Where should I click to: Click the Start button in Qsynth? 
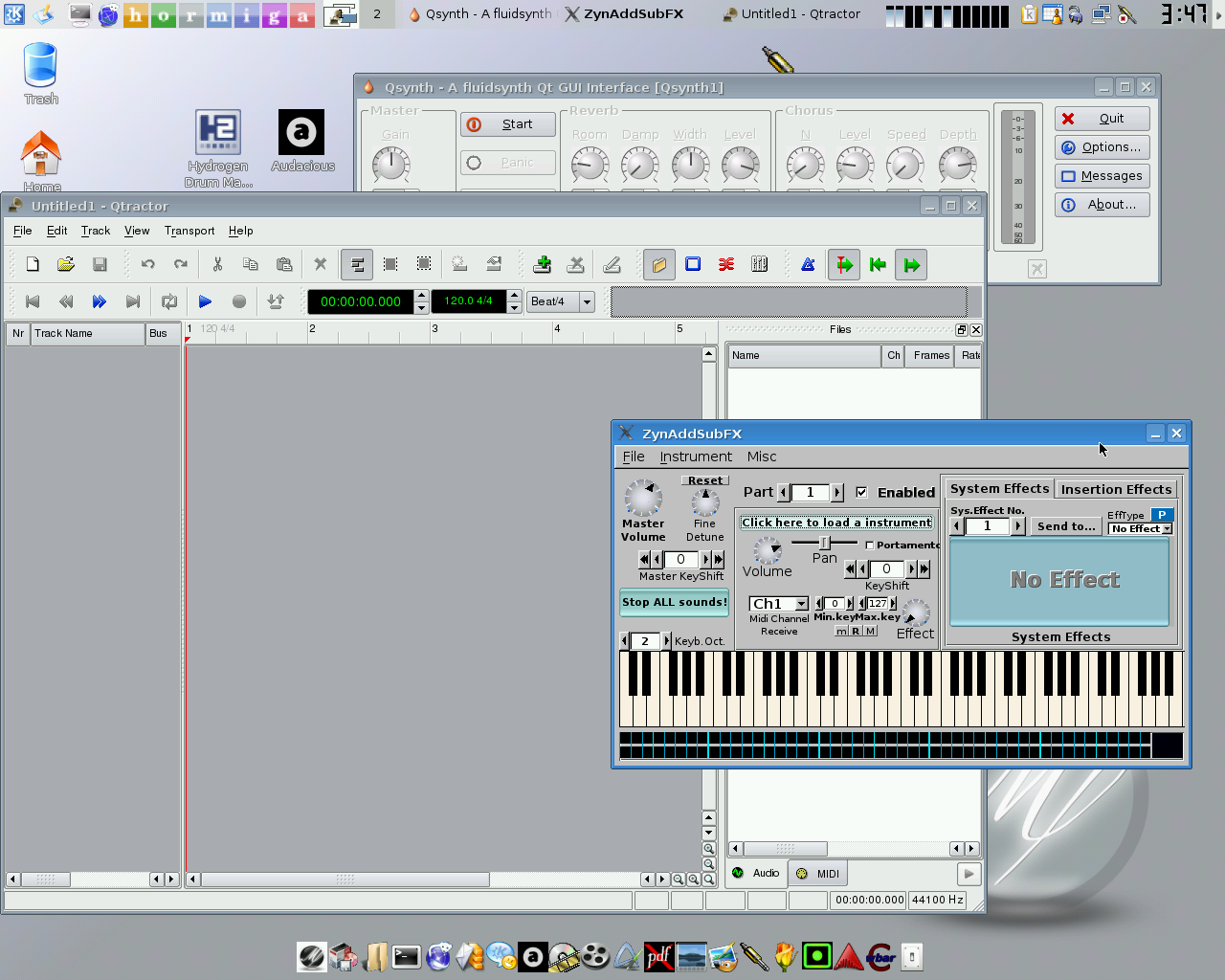pyautogui.click(x=508, y=124)
